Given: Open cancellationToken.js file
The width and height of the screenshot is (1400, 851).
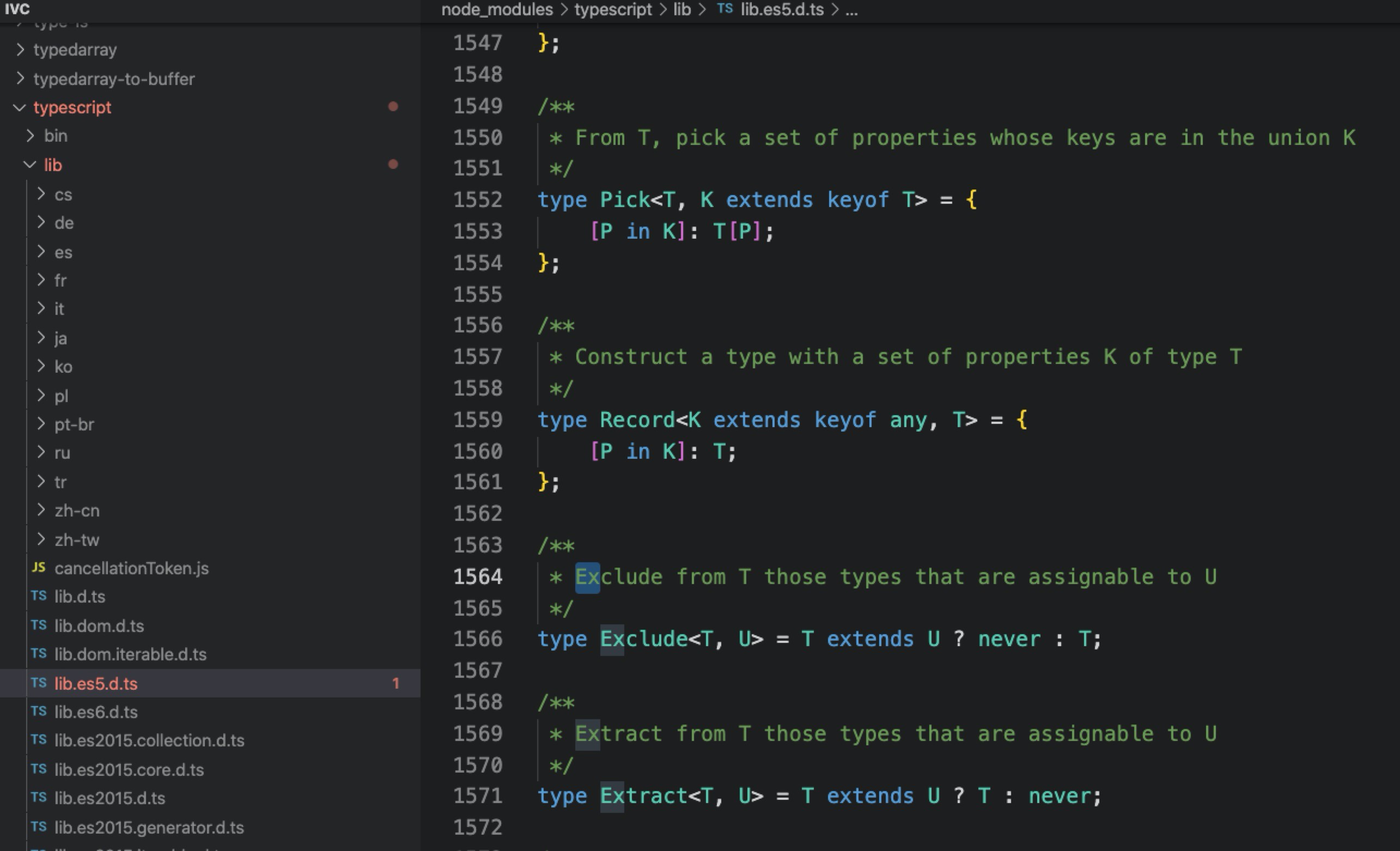Looking at the screenshot, I should click(x=131, y=568).
